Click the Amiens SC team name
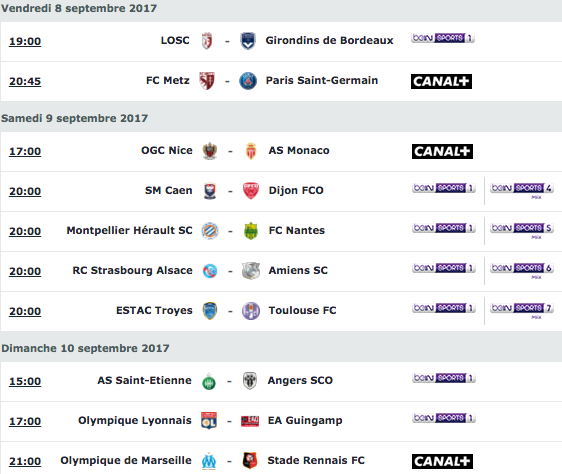The height and width of the screenshot is (474, 562). (x=298, y=271)
